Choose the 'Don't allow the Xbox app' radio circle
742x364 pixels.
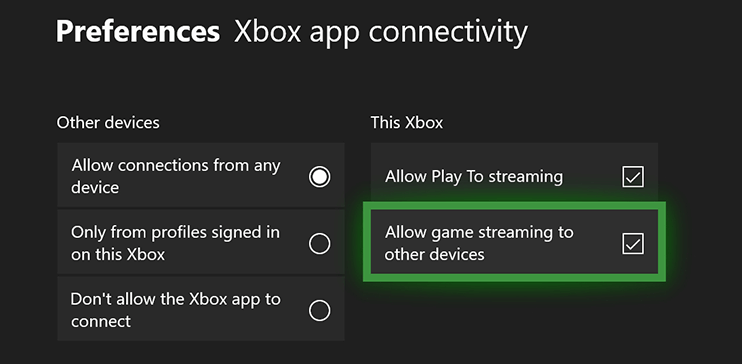coord(319,311)
